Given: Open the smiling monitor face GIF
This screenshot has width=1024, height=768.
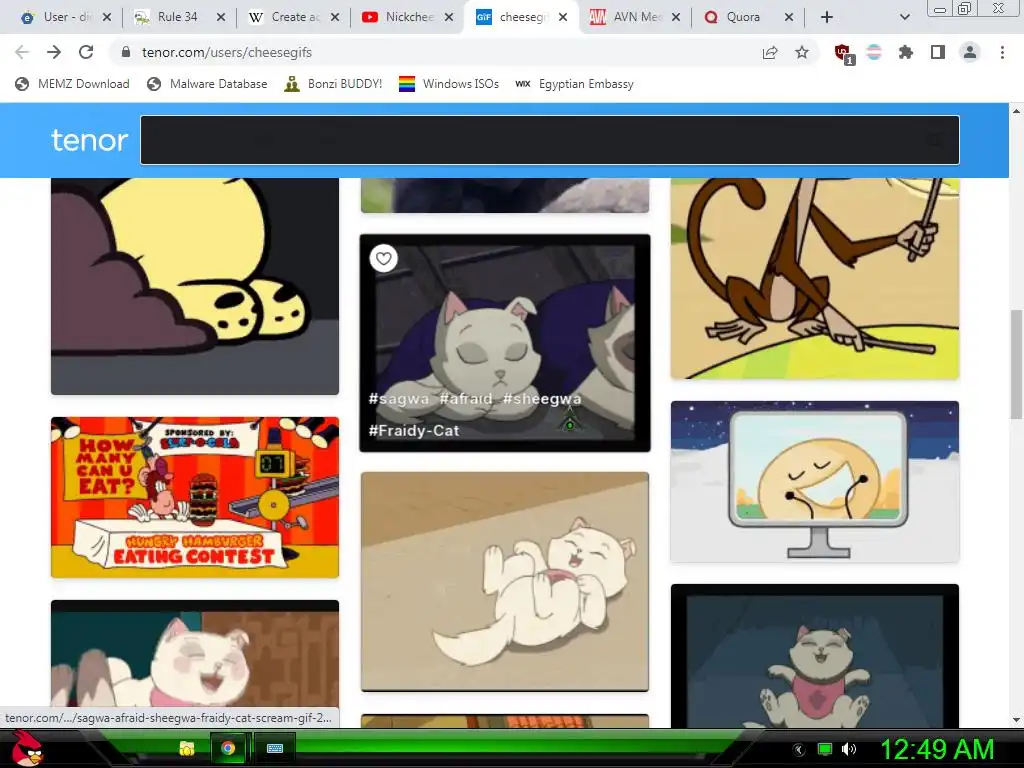Looking at the screenshot, I should click(814, 481).
